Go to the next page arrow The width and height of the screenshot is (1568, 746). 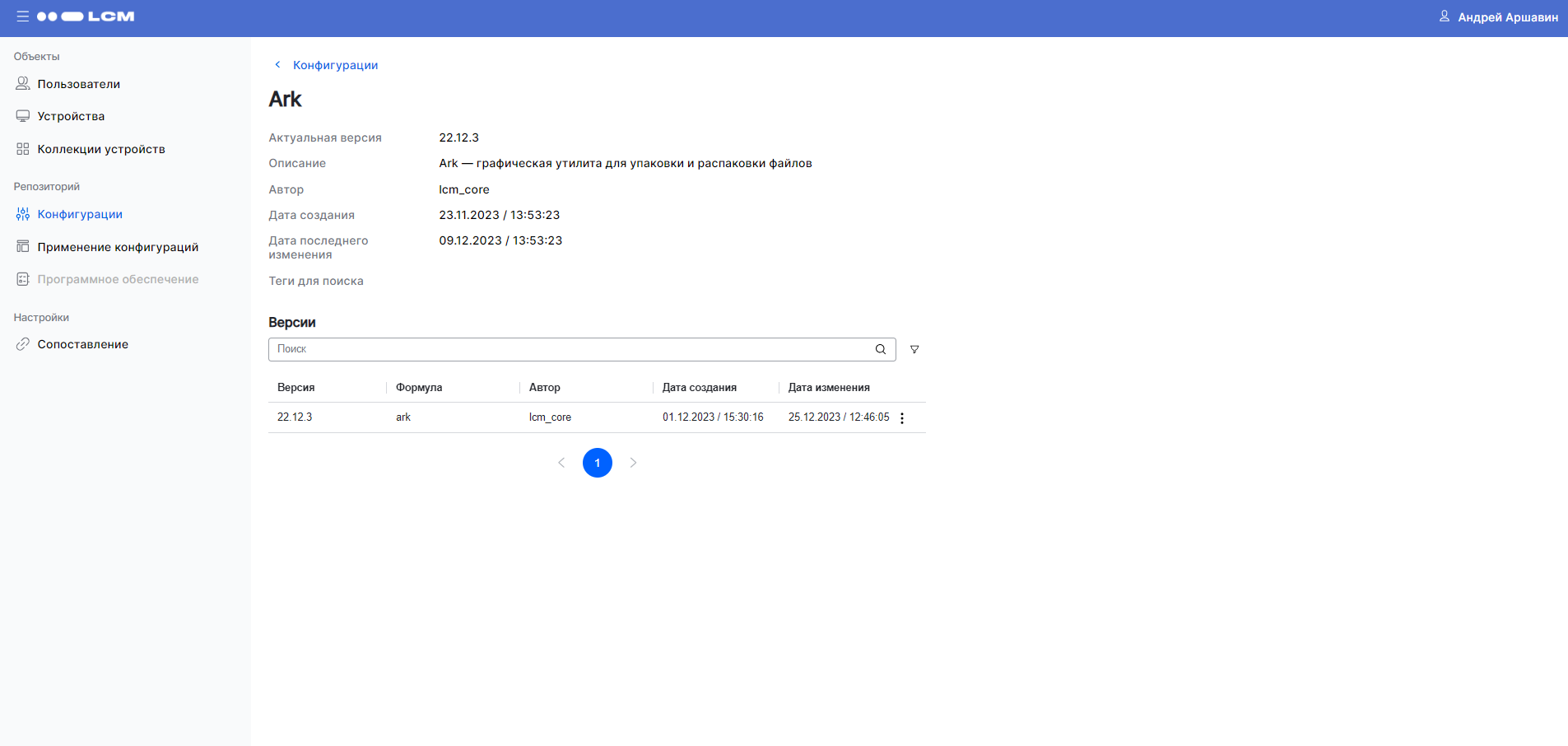[633, 463]
